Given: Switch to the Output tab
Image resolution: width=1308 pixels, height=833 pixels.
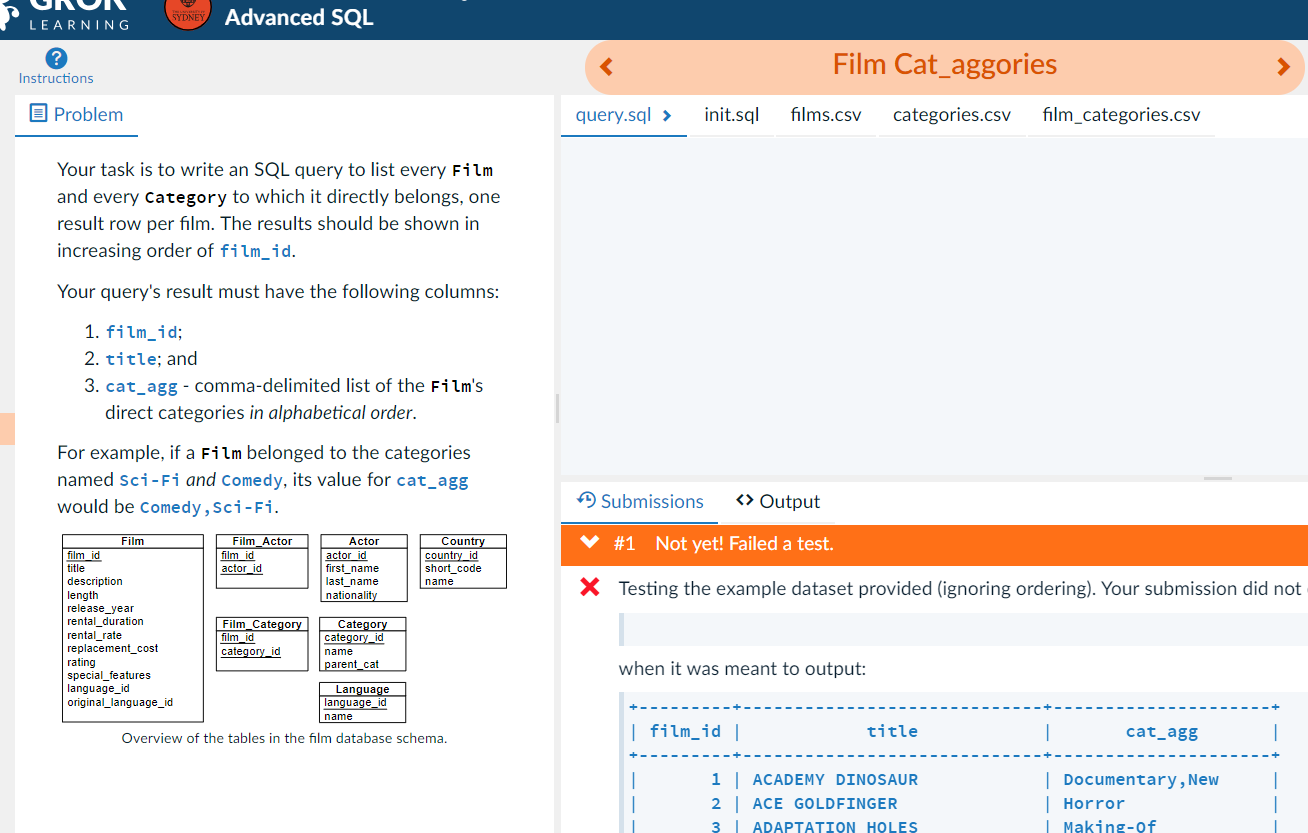Looking at the screenshot, I should (x=777, y=502).
